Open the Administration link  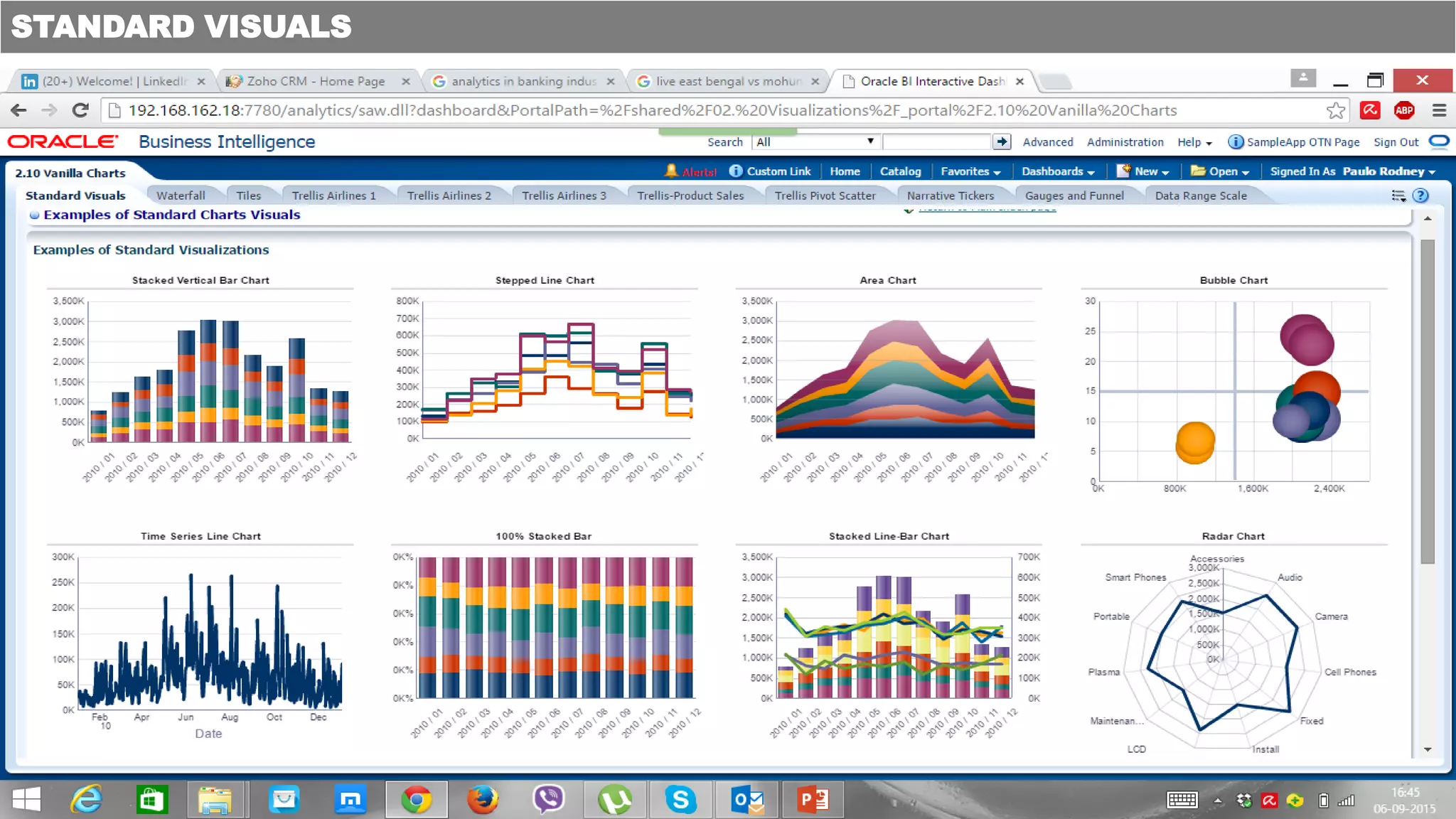1125,142
